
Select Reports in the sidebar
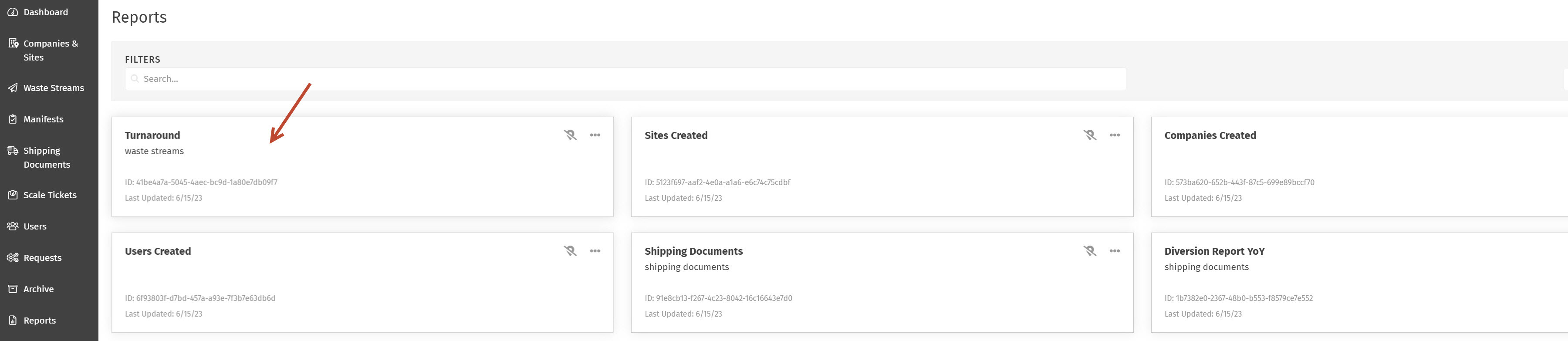coord(40,320)
